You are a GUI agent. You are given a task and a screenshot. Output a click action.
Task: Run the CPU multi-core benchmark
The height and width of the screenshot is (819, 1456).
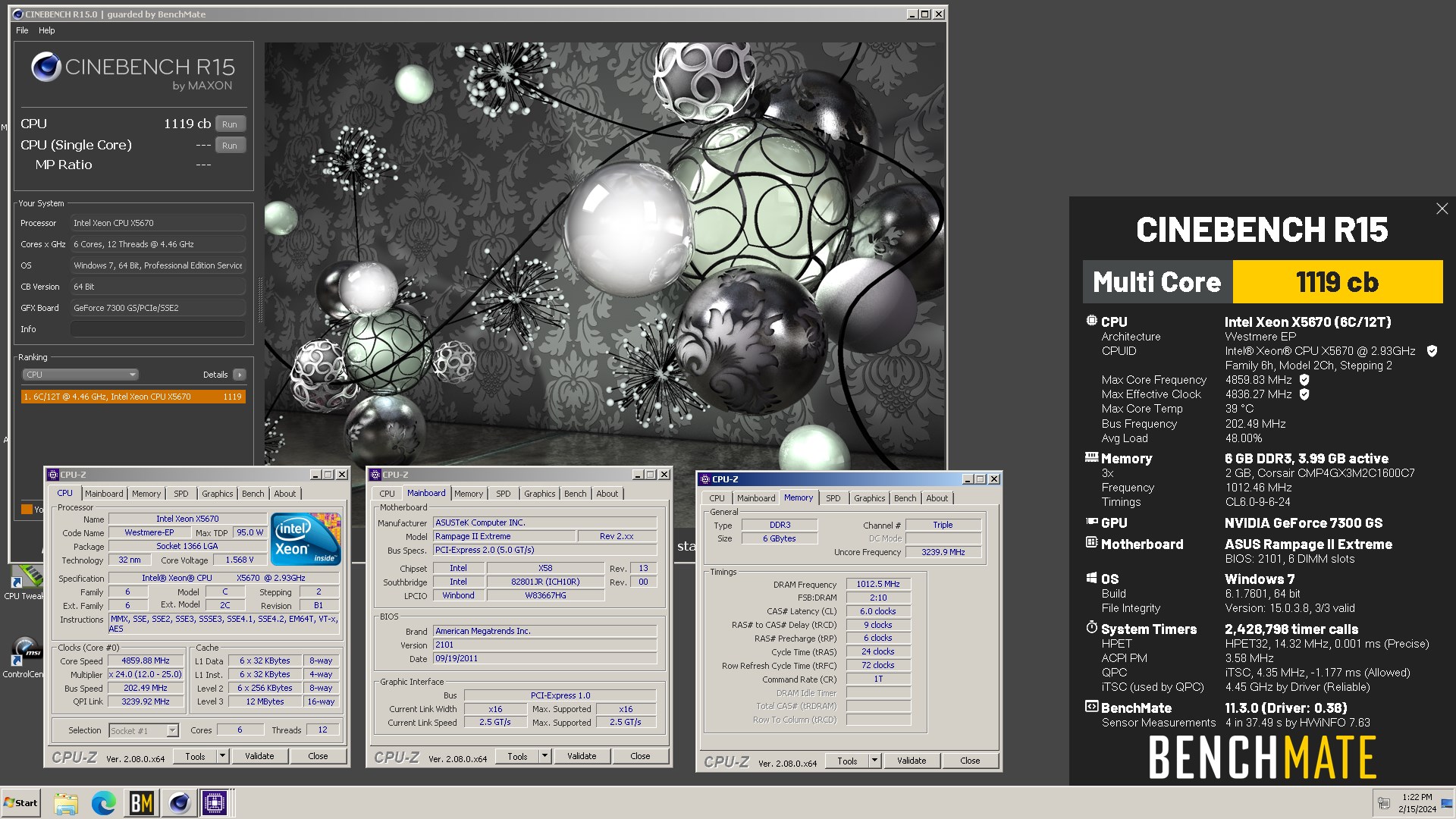[x=230, y=124]
